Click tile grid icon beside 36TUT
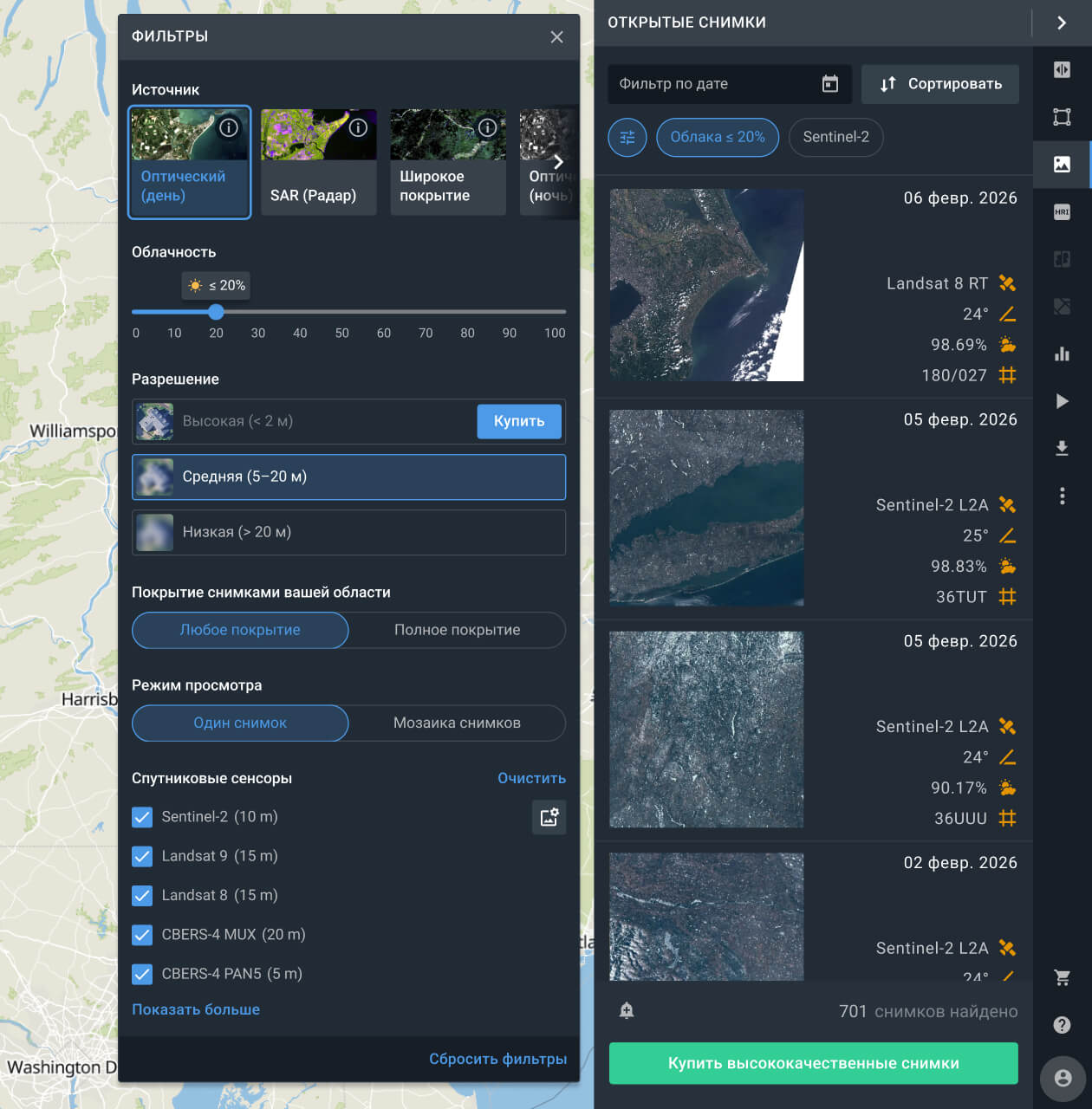The image size is (1092, 1109). click(x=1007, y=597)
